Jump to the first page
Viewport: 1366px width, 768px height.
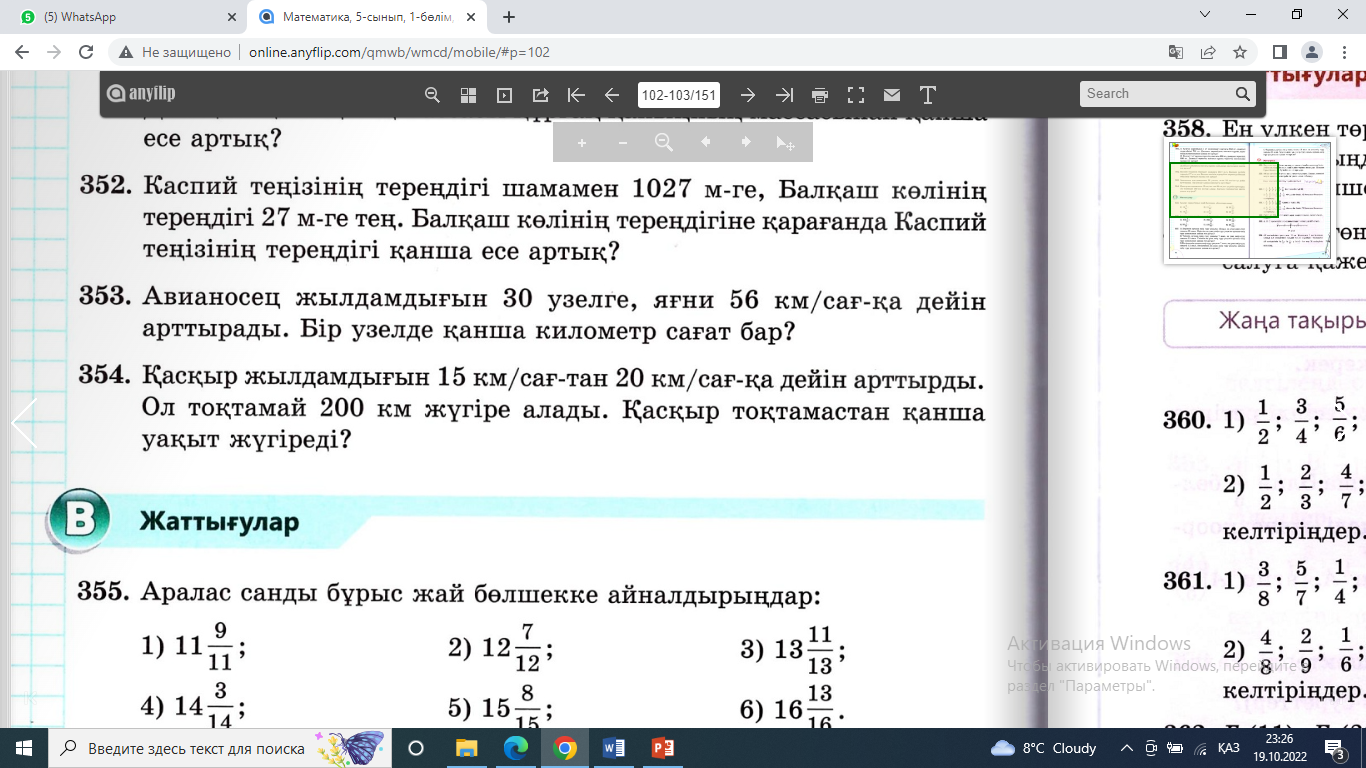click(x=576, y=95)
